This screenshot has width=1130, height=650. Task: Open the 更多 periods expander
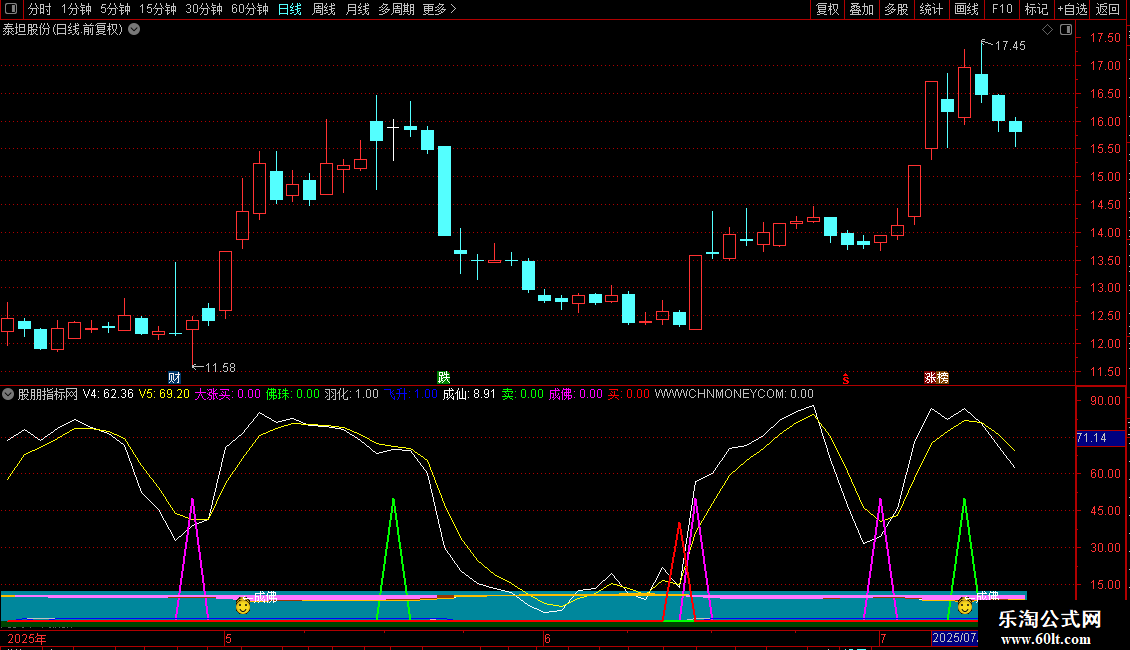point(439,9)
